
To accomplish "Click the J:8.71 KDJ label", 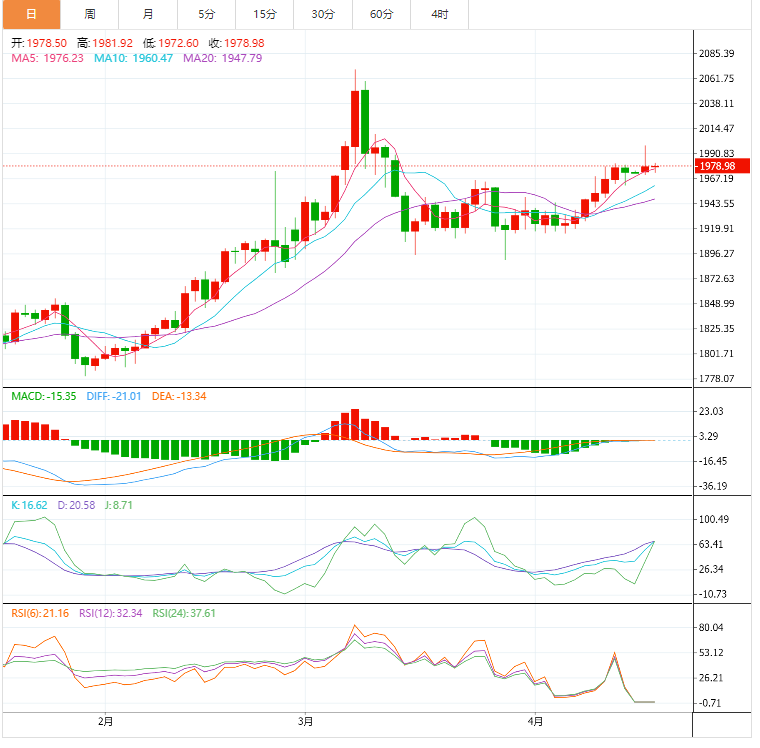I will coord(118,505).
